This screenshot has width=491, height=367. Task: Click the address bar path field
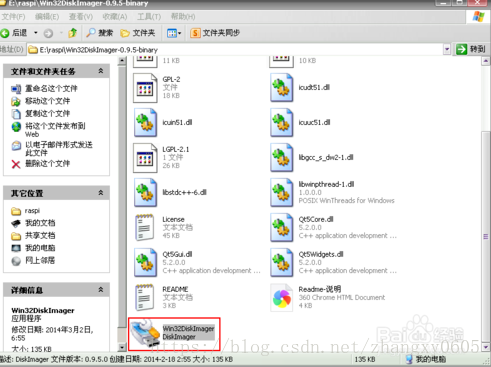point(235,50)
